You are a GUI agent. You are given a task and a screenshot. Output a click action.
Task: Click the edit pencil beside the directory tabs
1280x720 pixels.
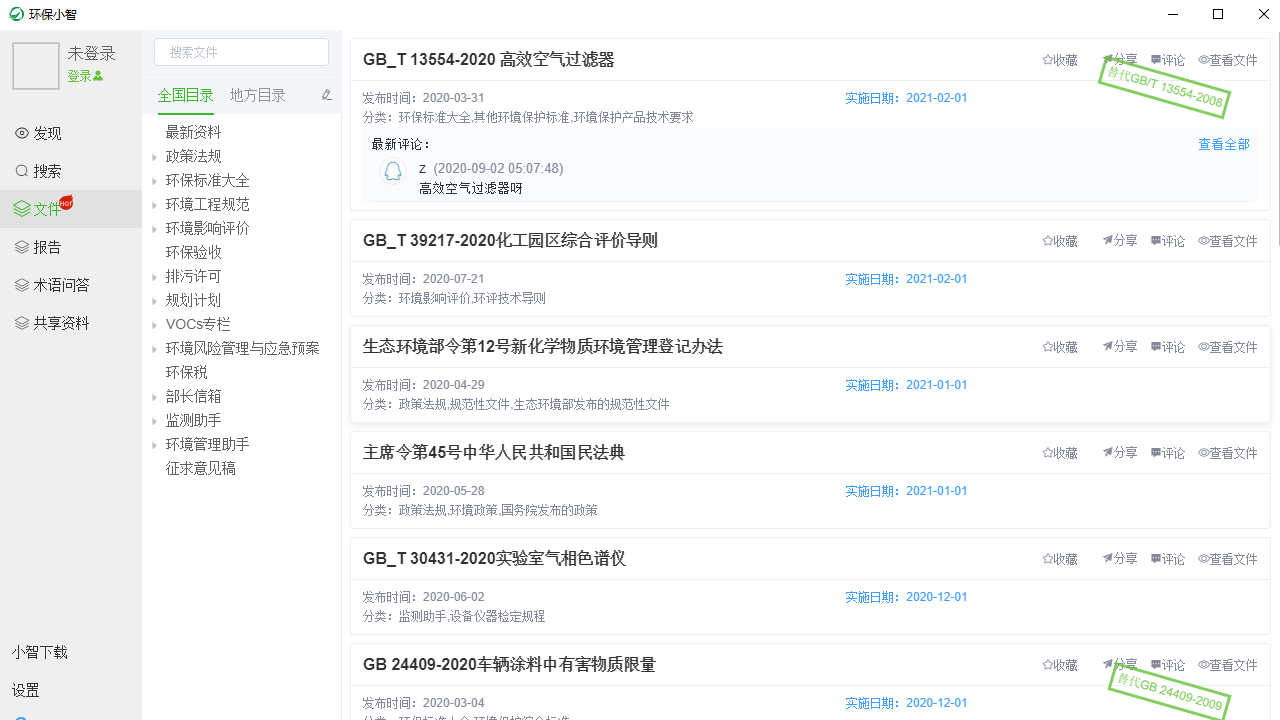(x=326, y=94)
